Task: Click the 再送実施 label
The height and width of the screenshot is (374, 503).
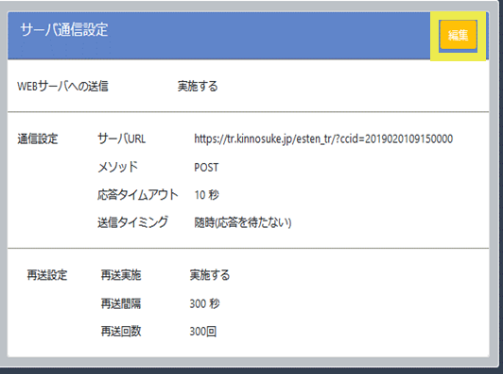Action: point(121,275)
